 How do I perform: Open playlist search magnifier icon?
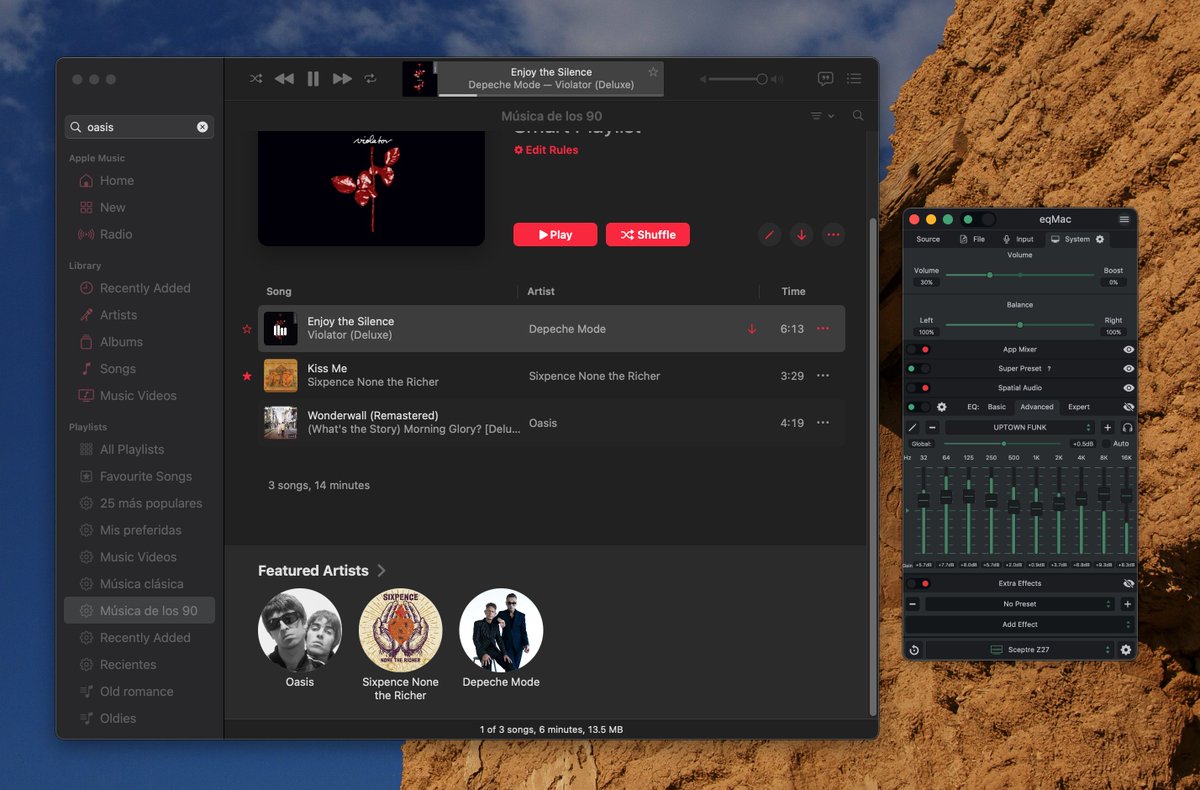pyautogui.click(x=858, y=116)
